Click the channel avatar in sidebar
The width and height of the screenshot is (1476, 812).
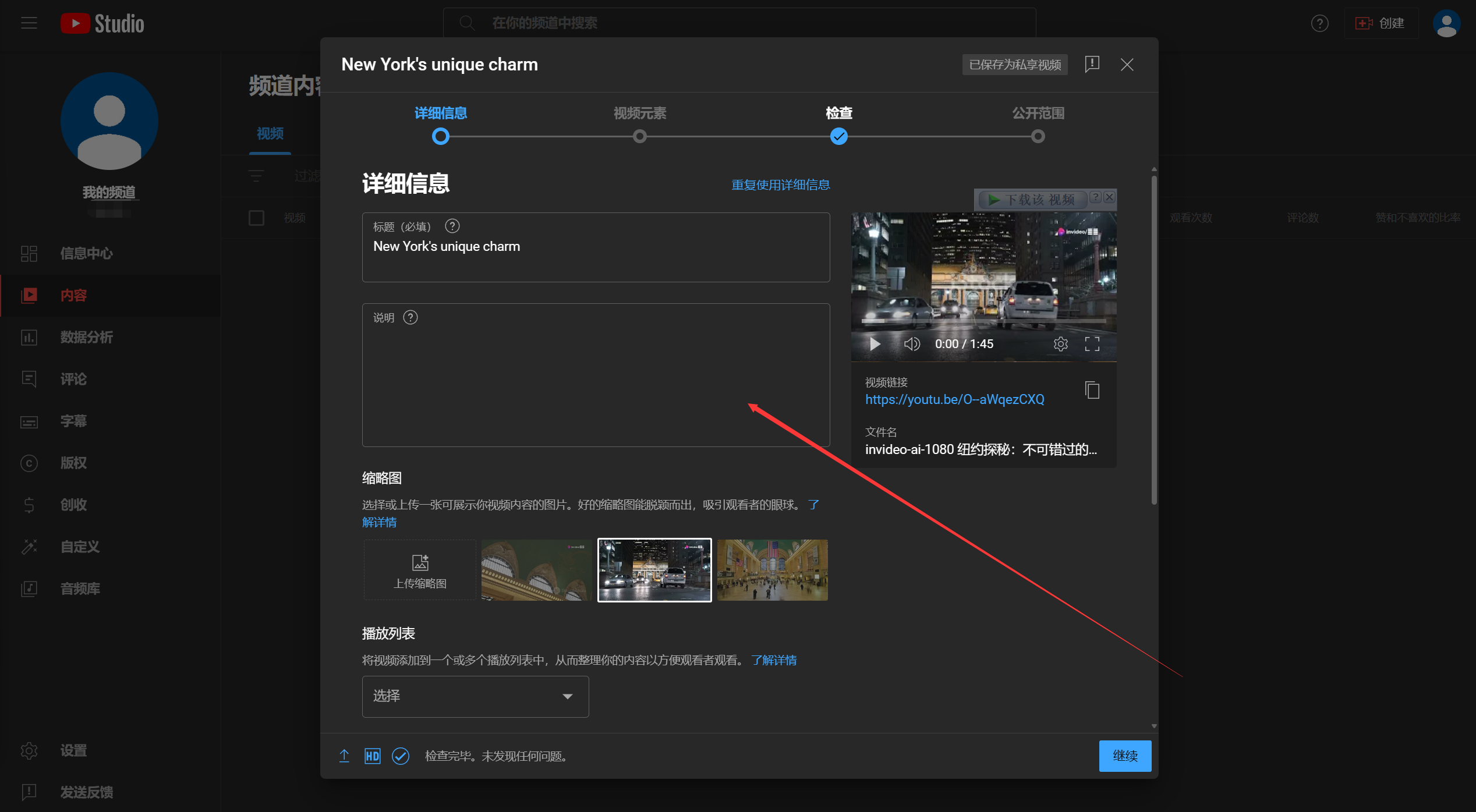click(x=109, y=121)
